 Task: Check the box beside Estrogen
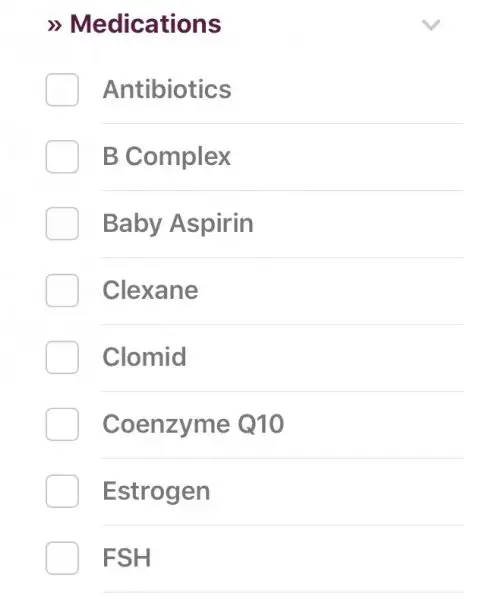[62, 491]
